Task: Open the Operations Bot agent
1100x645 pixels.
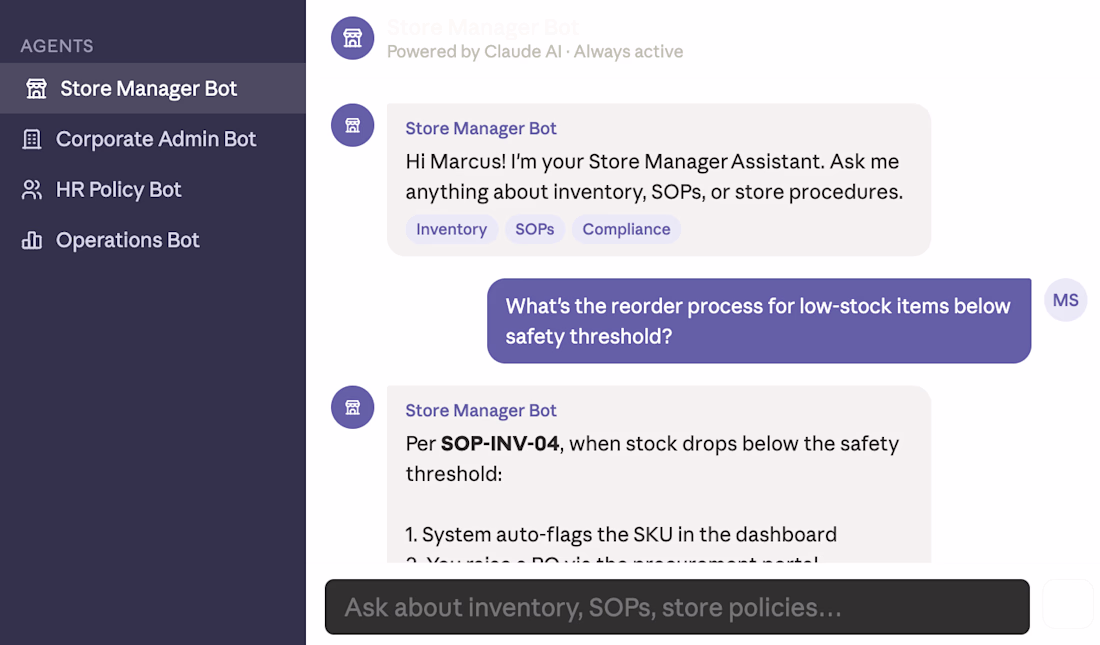Action: pyautogui.click(x=153, y=240)
